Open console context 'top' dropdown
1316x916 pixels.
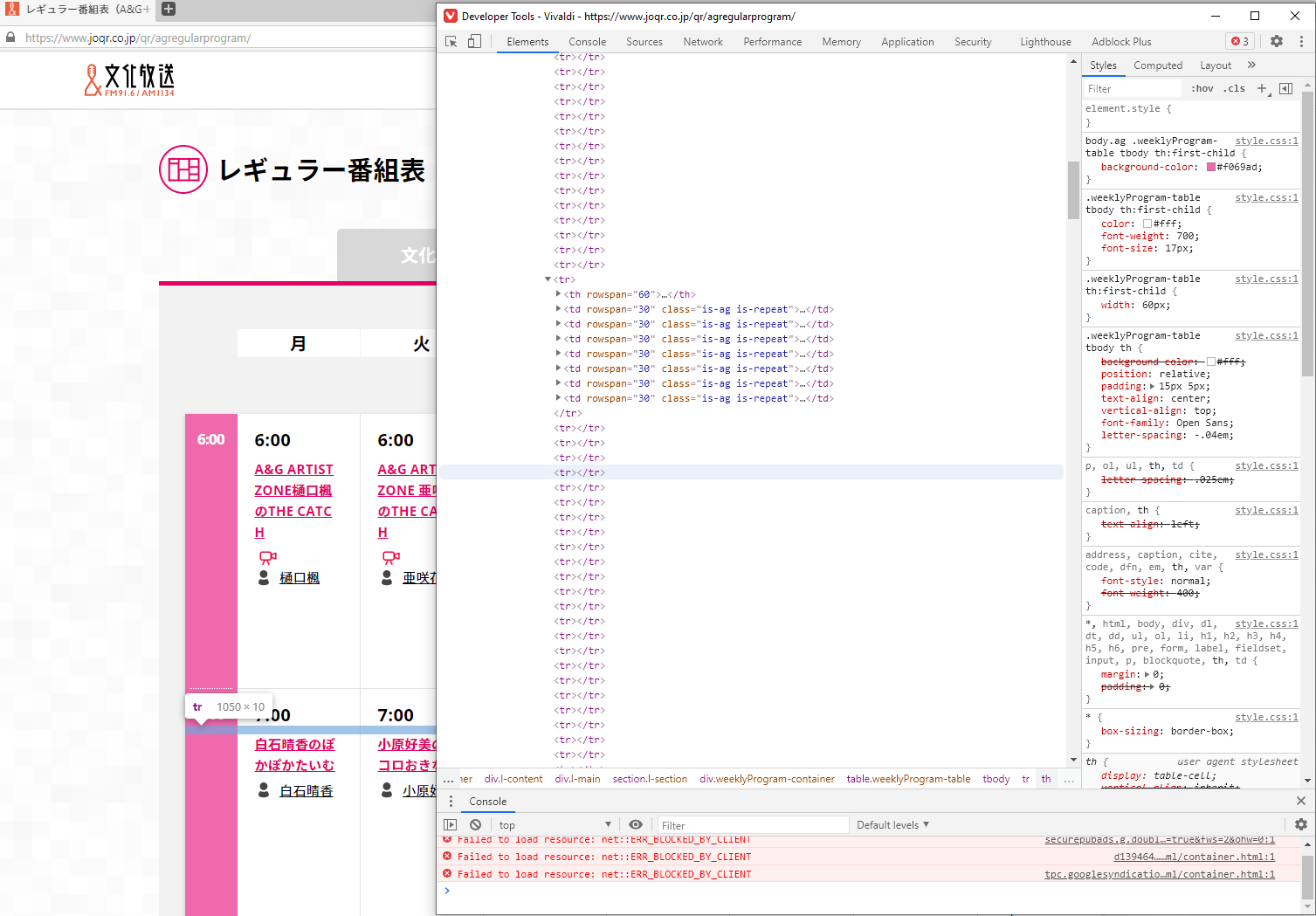coord(555,824)
